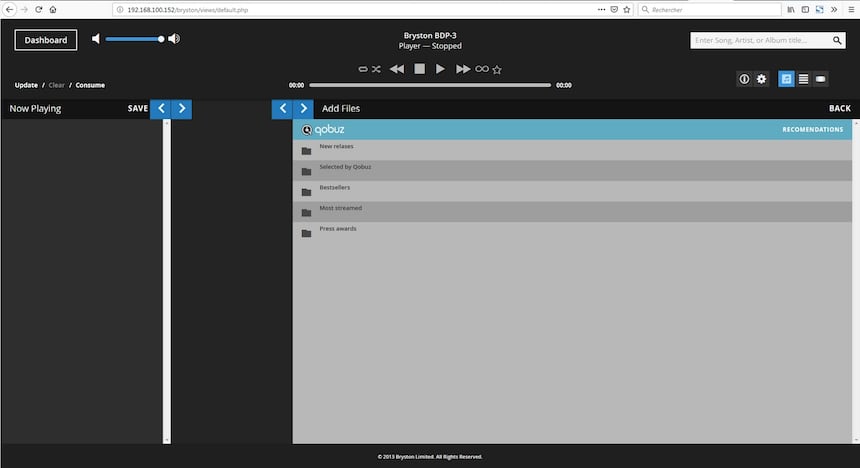Image resolution: width=860 pixels, height=468 pixels.
Task: Reload the browser page
Action: click(38, 9)
